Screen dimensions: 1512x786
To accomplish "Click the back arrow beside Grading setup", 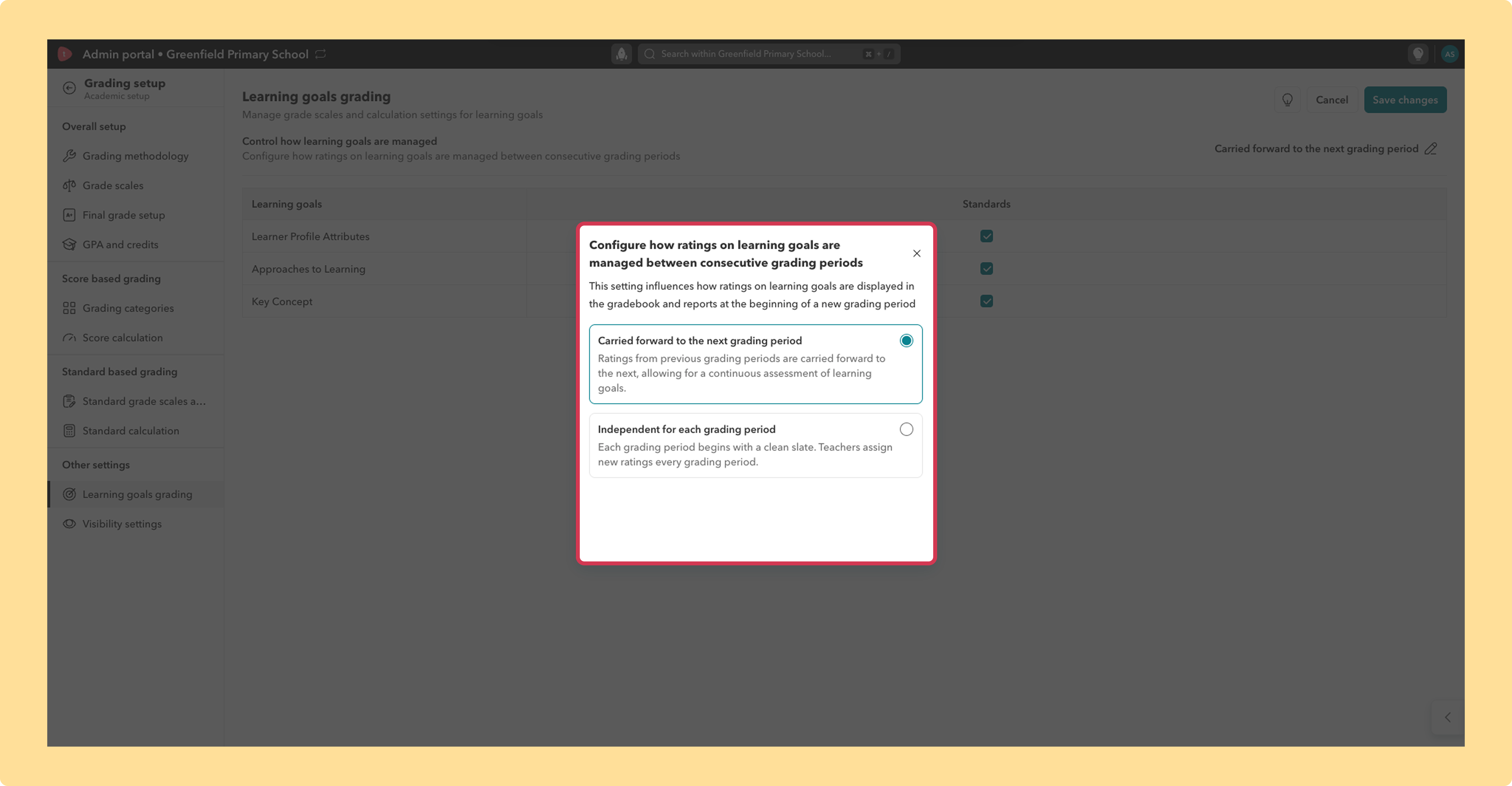I will pos(69,88).
